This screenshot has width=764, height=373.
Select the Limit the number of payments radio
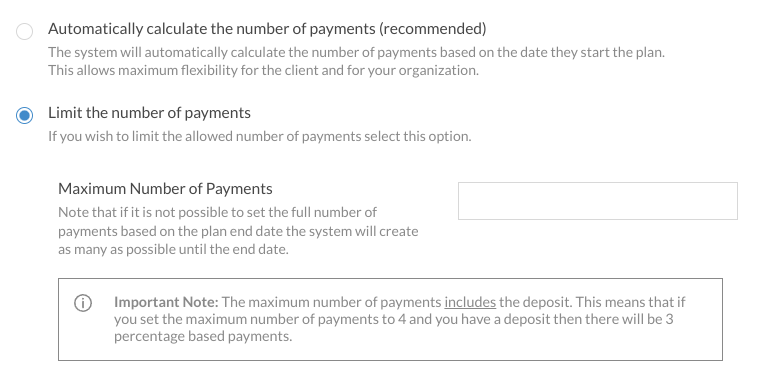24,115
